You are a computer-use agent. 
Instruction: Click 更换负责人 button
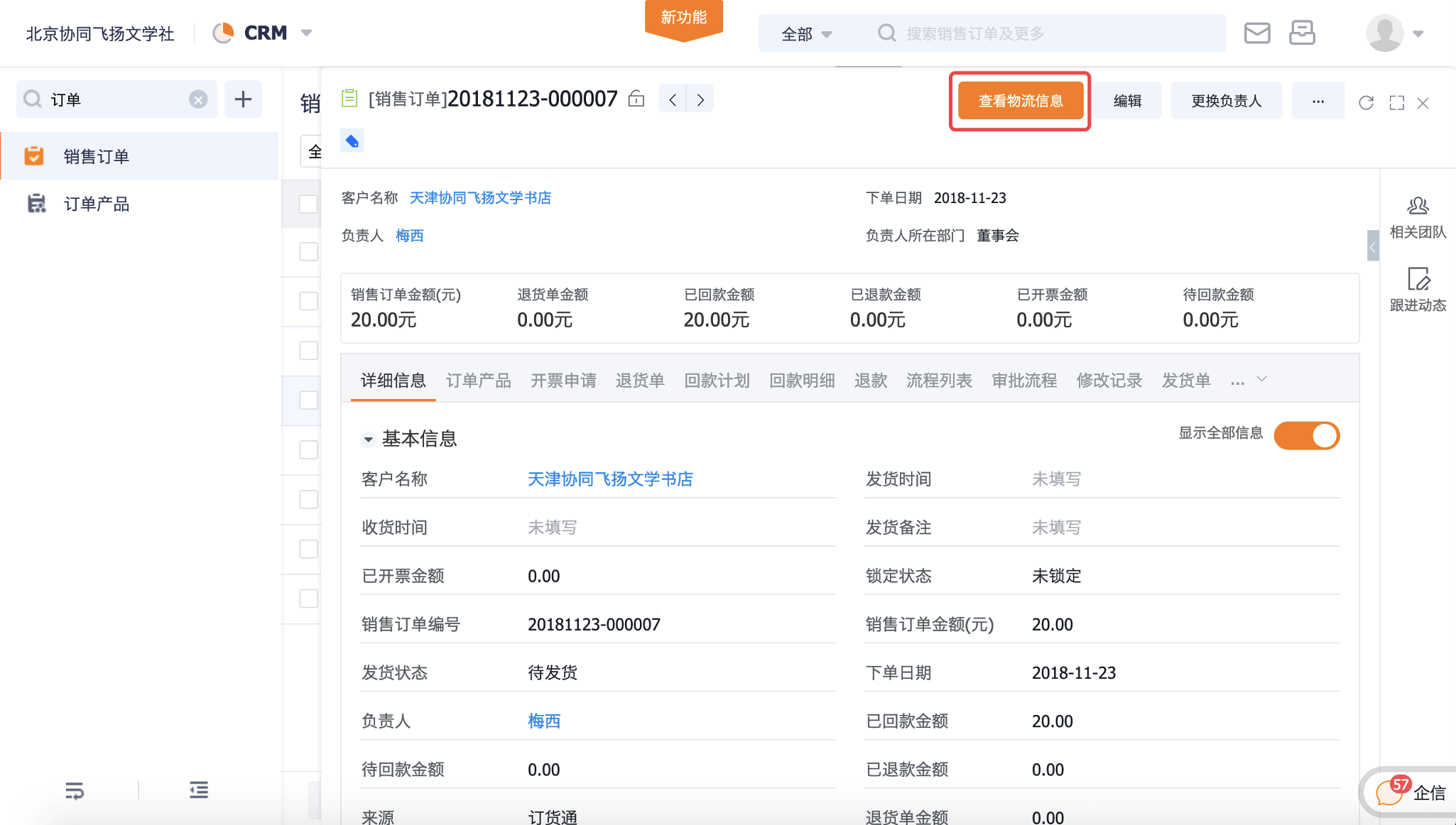pyautogui.click(x=1227, y=101)
